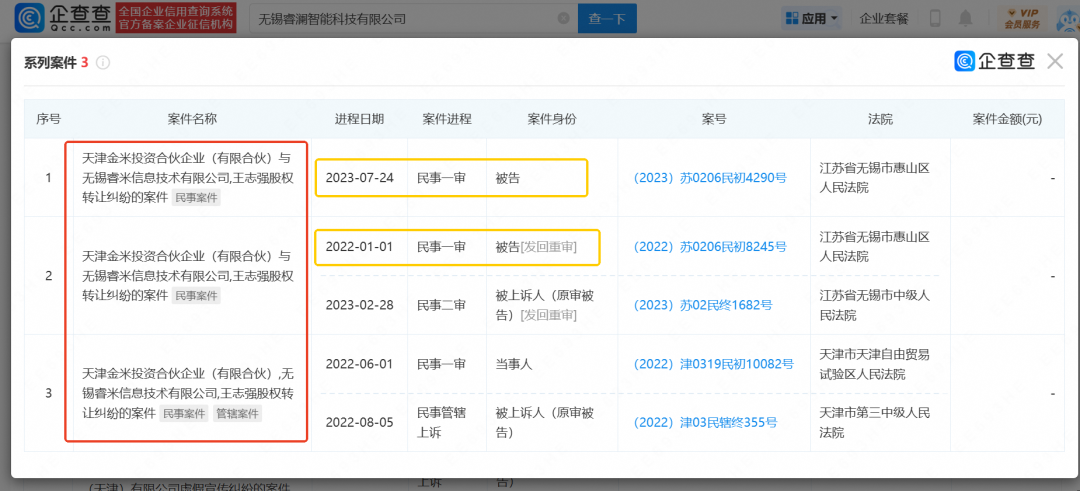Open notifications bell icon
Image resolution: width=1080 pixels, height=491 pixels.
pyautogui.click(x=967, y=19)
